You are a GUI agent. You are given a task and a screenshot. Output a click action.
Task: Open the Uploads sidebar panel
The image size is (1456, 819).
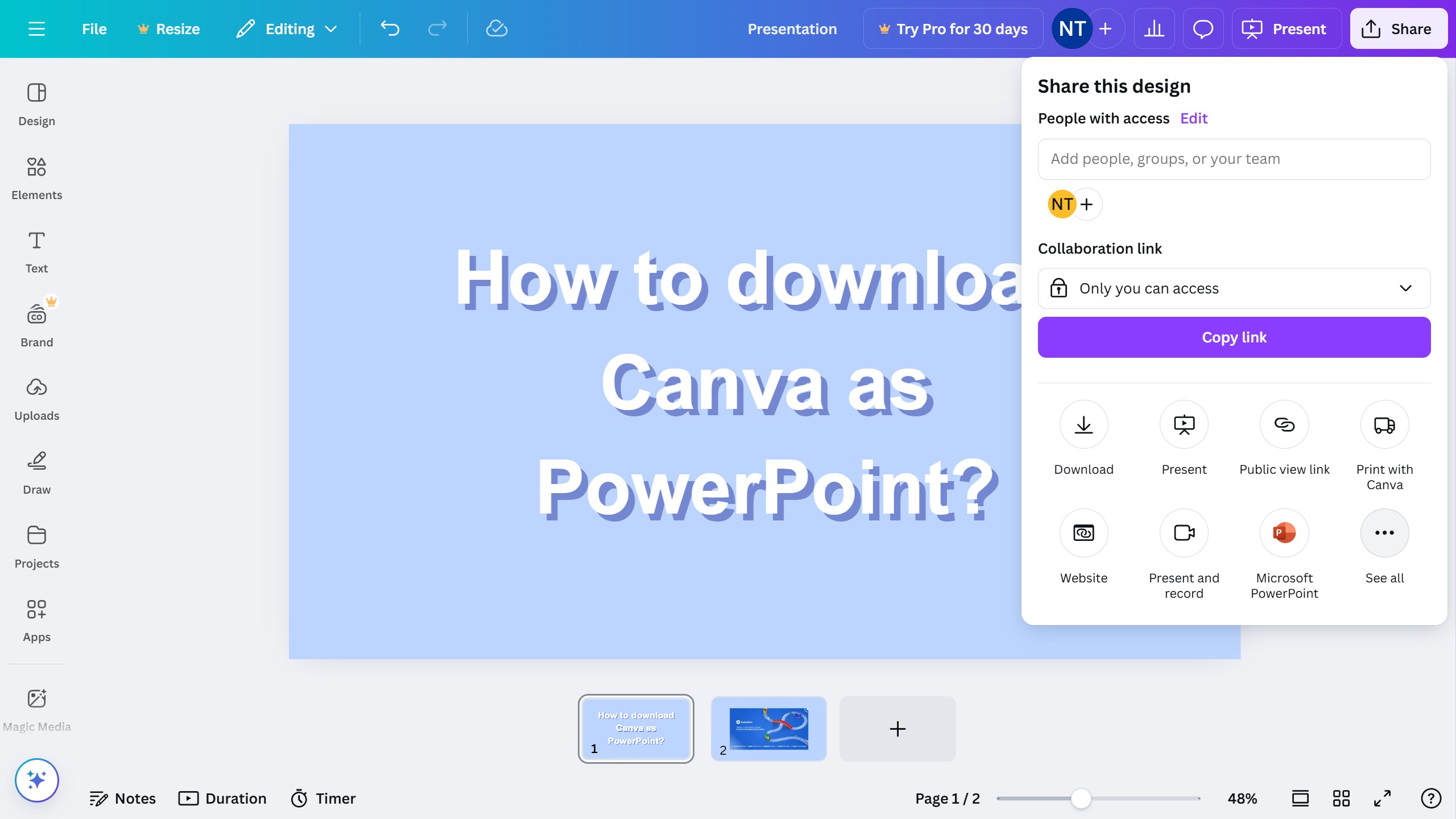pyautogui.click(x=36, y=398)
